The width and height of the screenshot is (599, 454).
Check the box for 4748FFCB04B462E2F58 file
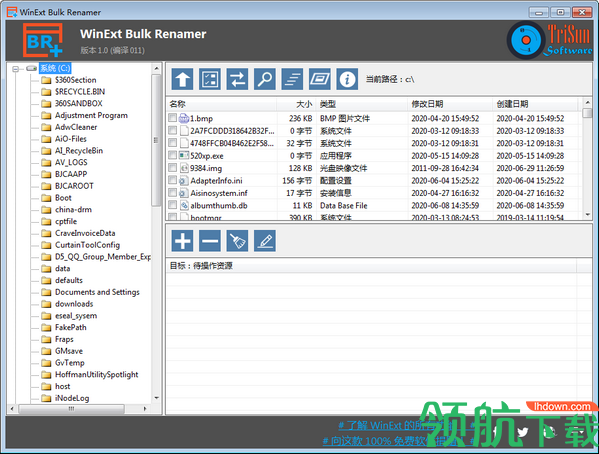tap(173, 143)
